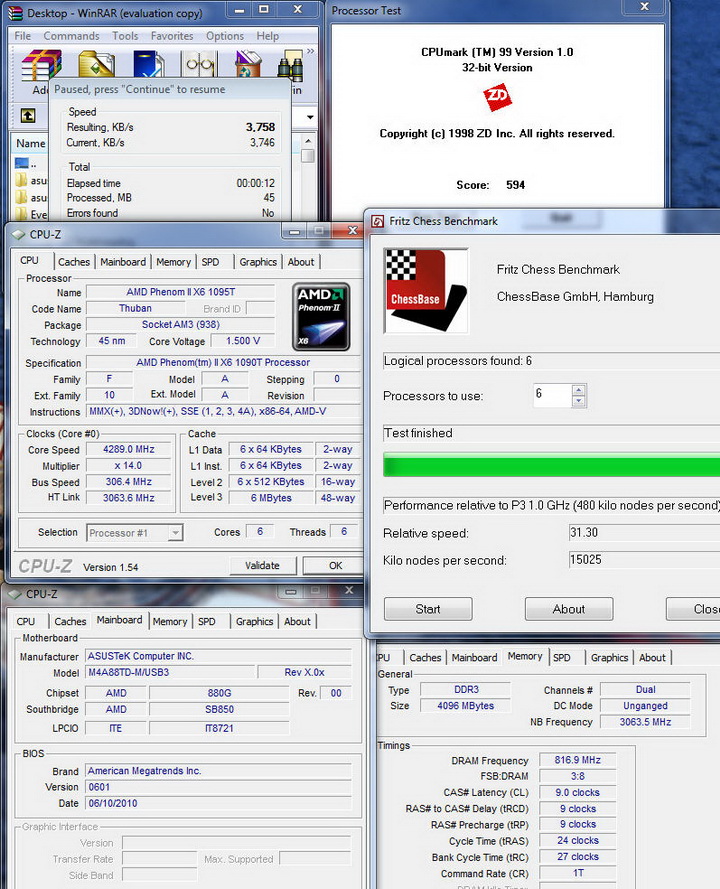Click the WinRAR Add archive icon
720x889 pixels.
pyautogui.click(x=41, y=64)
